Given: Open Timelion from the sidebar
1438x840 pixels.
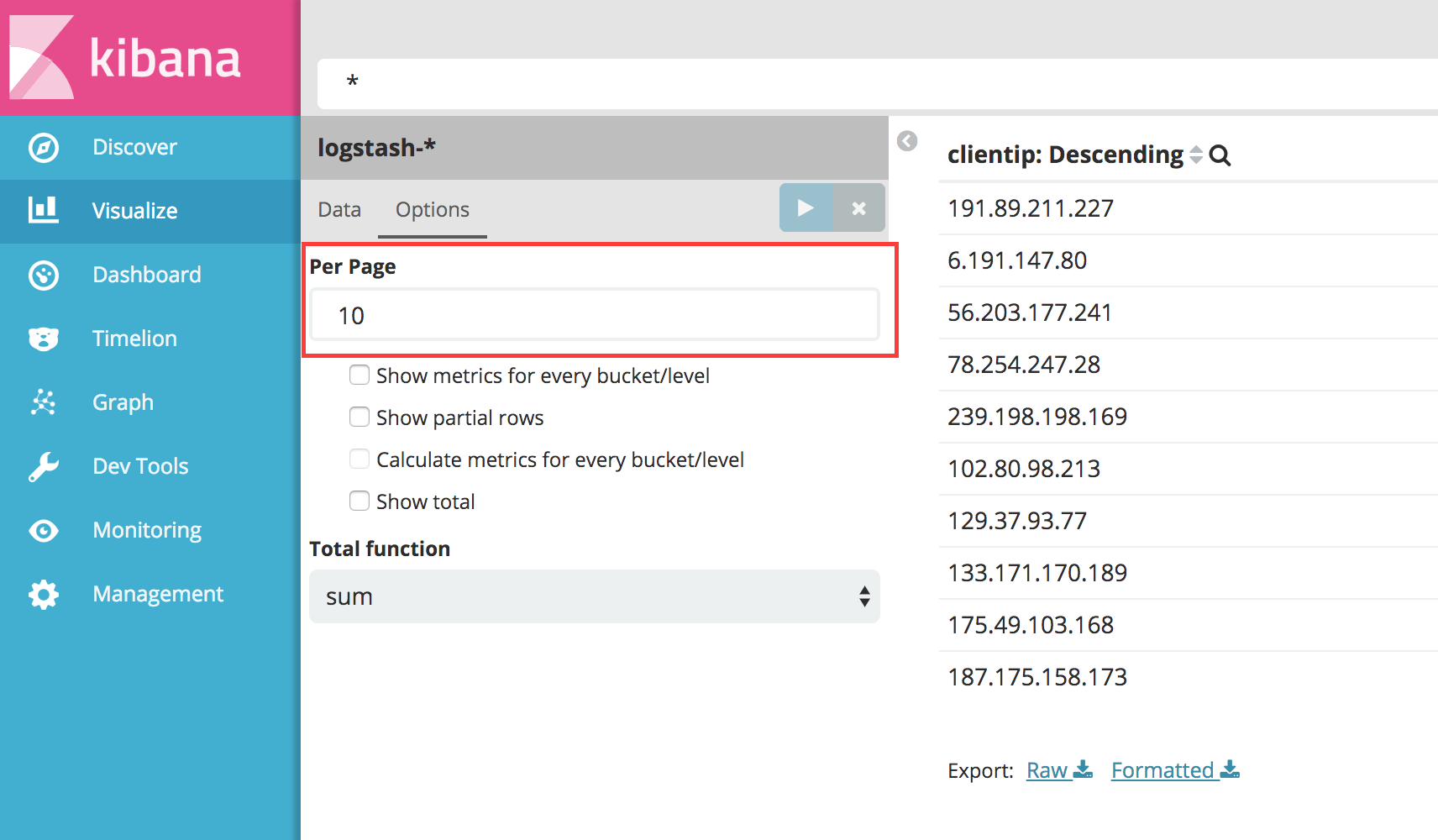Looking at the screenshot, I should click(x=134, y=339).
